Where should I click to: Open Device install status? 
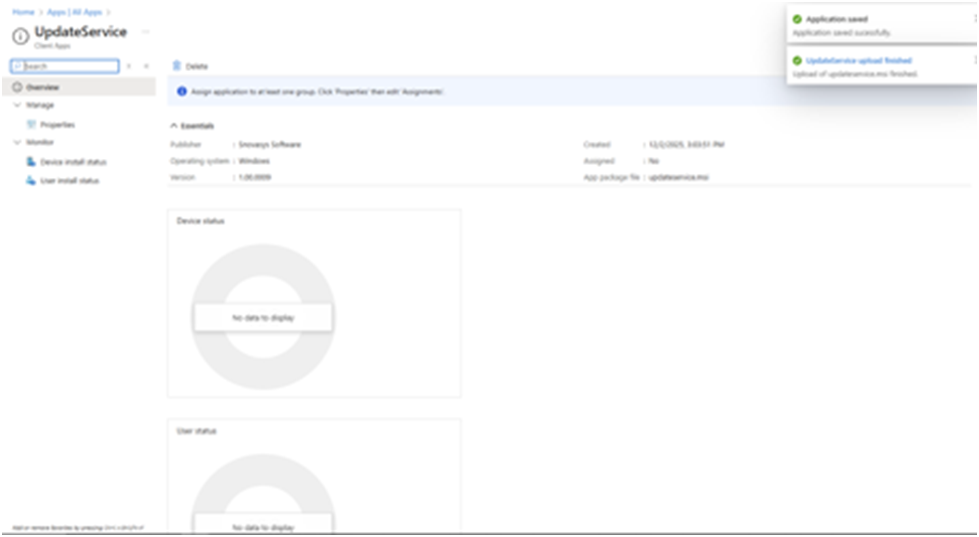point(73,162)
